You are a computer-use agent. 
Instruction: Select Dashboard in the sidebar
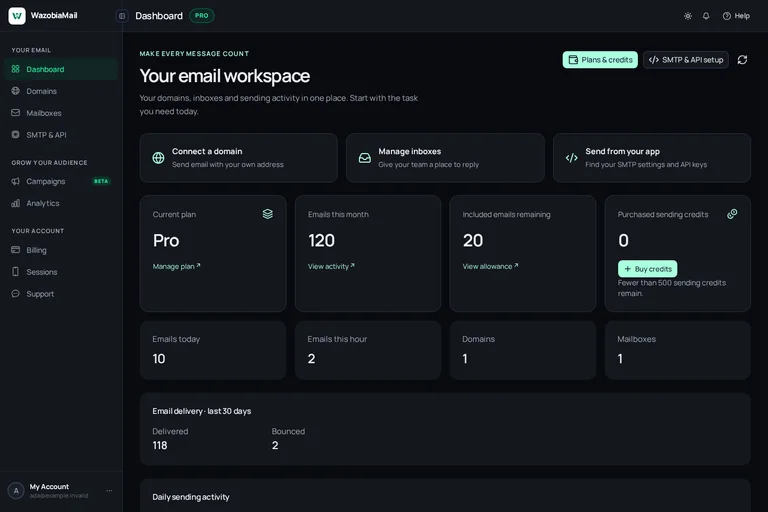61,69
